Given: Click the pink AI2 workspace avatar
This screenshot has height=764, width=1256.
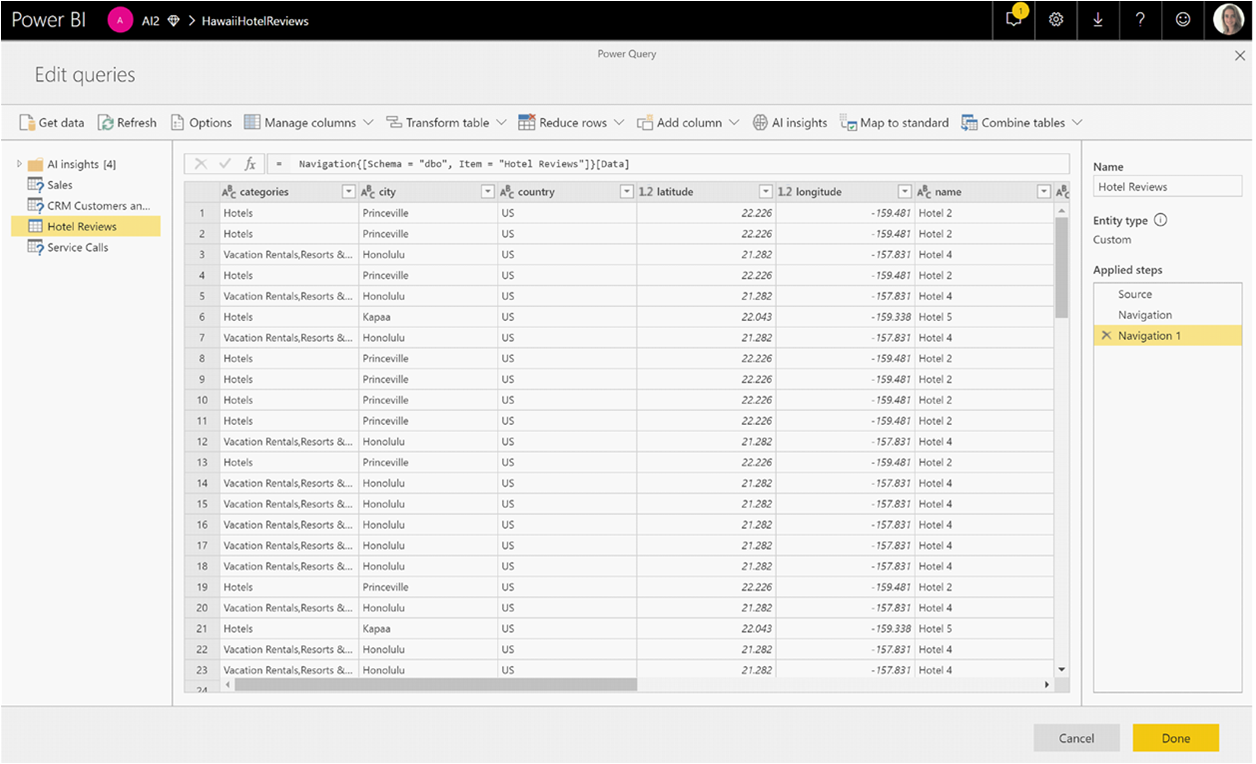Looking at the screenshot, I should click(120, 20).
